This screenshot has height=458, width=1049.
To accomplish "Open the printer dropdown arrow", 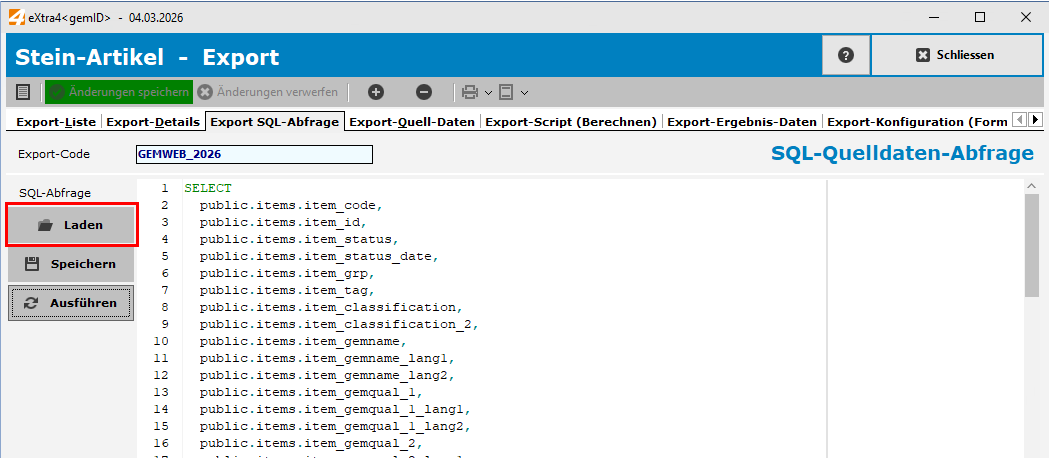I will pyautogui.click(x=488, y=92).
